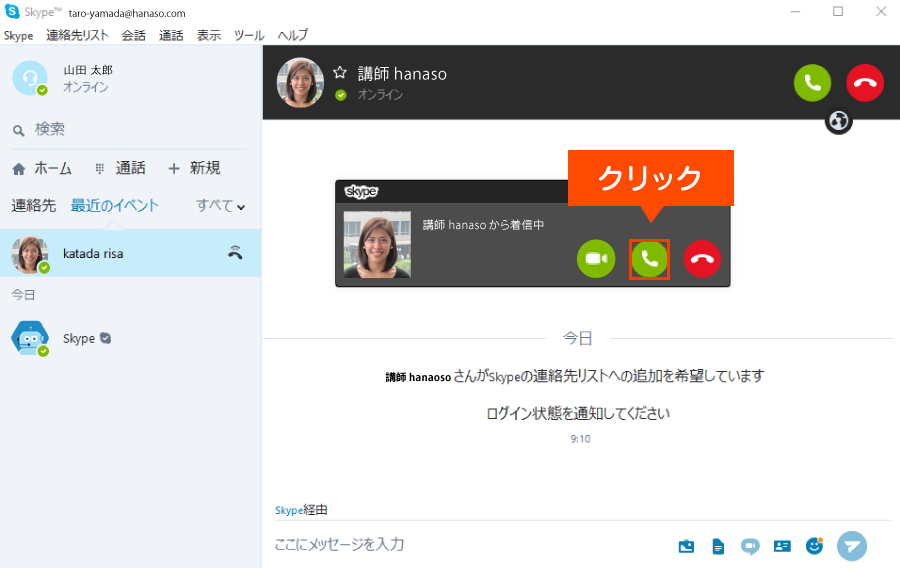Click green call button in conversation header
The image size is (900, 568).
point(812,83)
